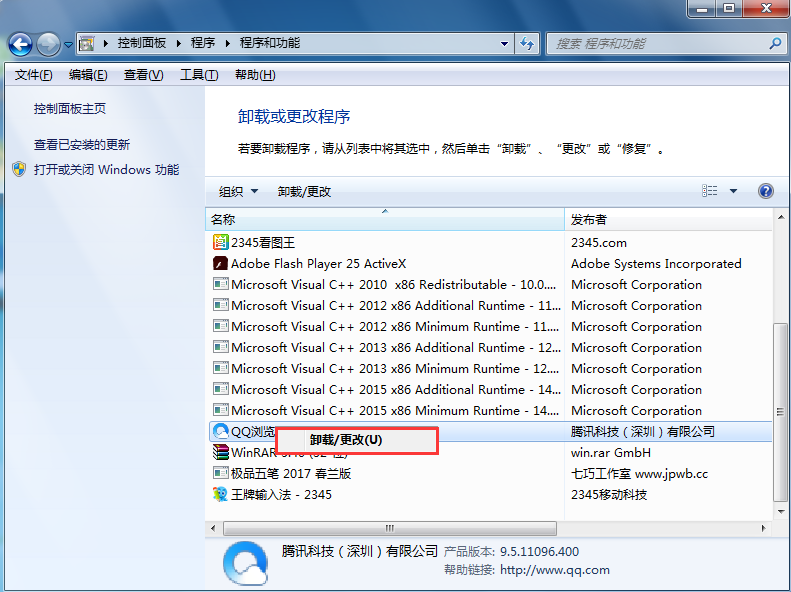791x592 pixels.
Task: Click icon of Visual C++ 2010 Redistributable
Action: pyautogui.click(x=220, y=284)
